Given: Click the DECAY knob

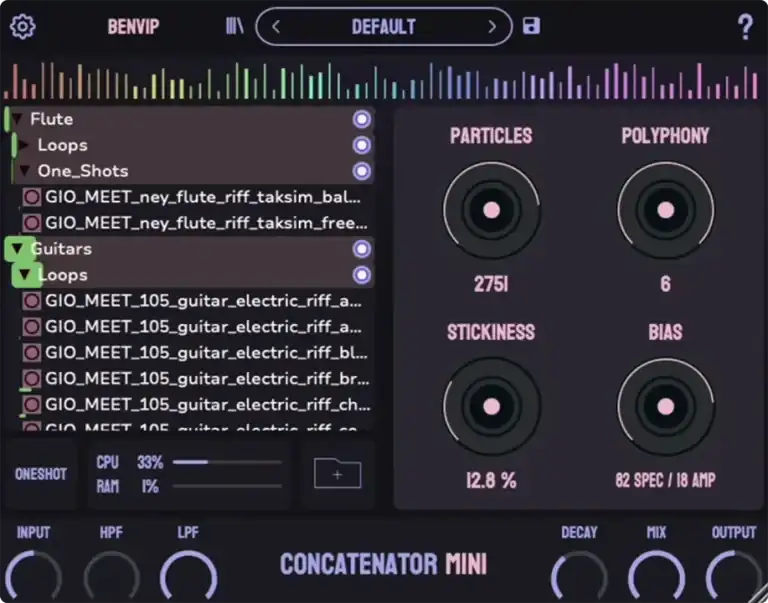Looking at the screenshot, I should point(579,577).
